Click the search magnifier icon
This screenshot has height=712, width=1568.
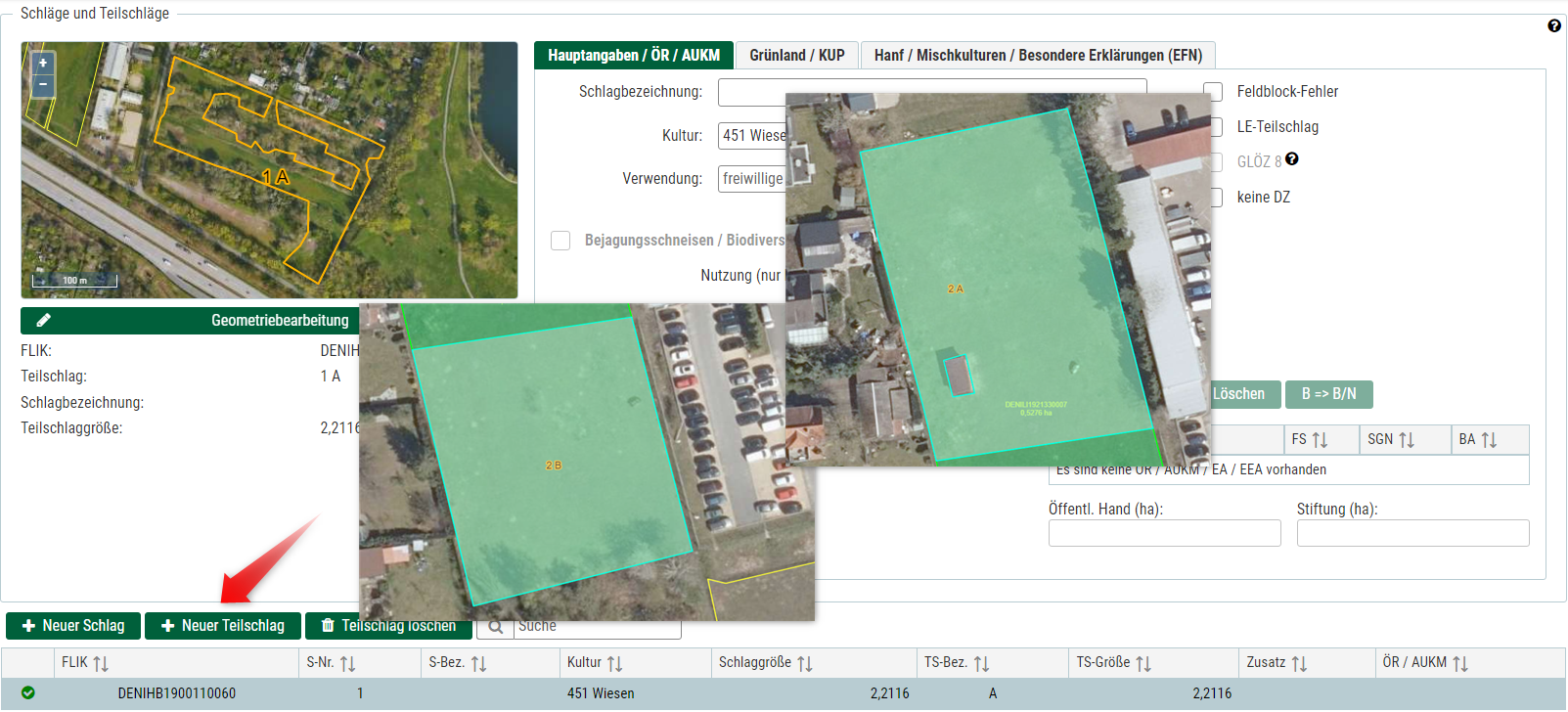pos(496,626)
